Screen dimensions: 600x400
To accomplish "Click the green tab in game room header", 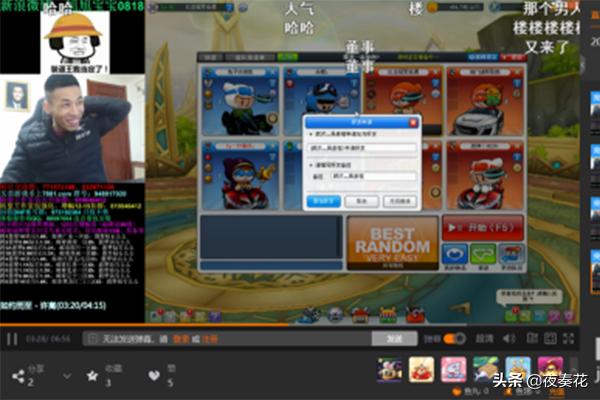I will click(287, 57).
